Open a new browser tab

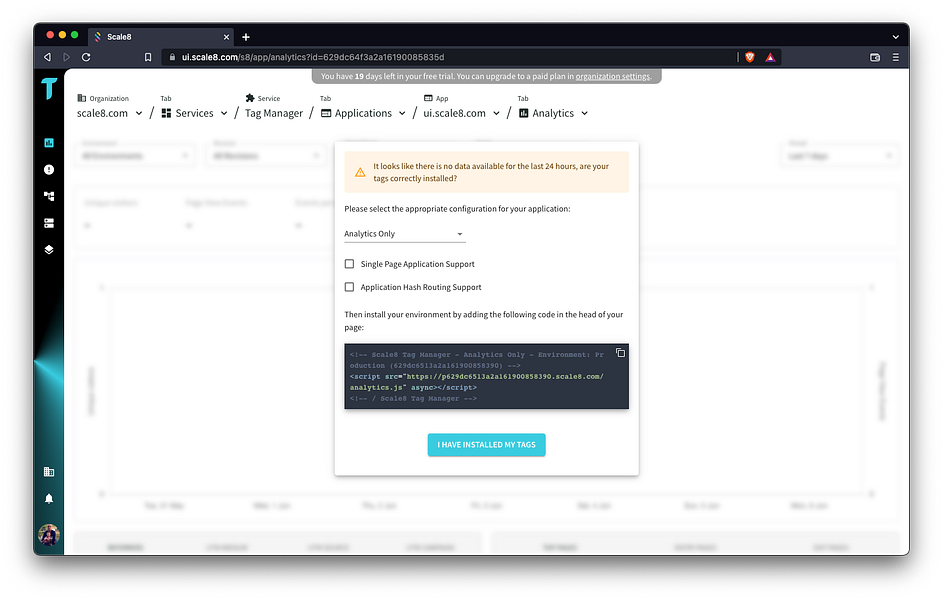pos(245,37)
